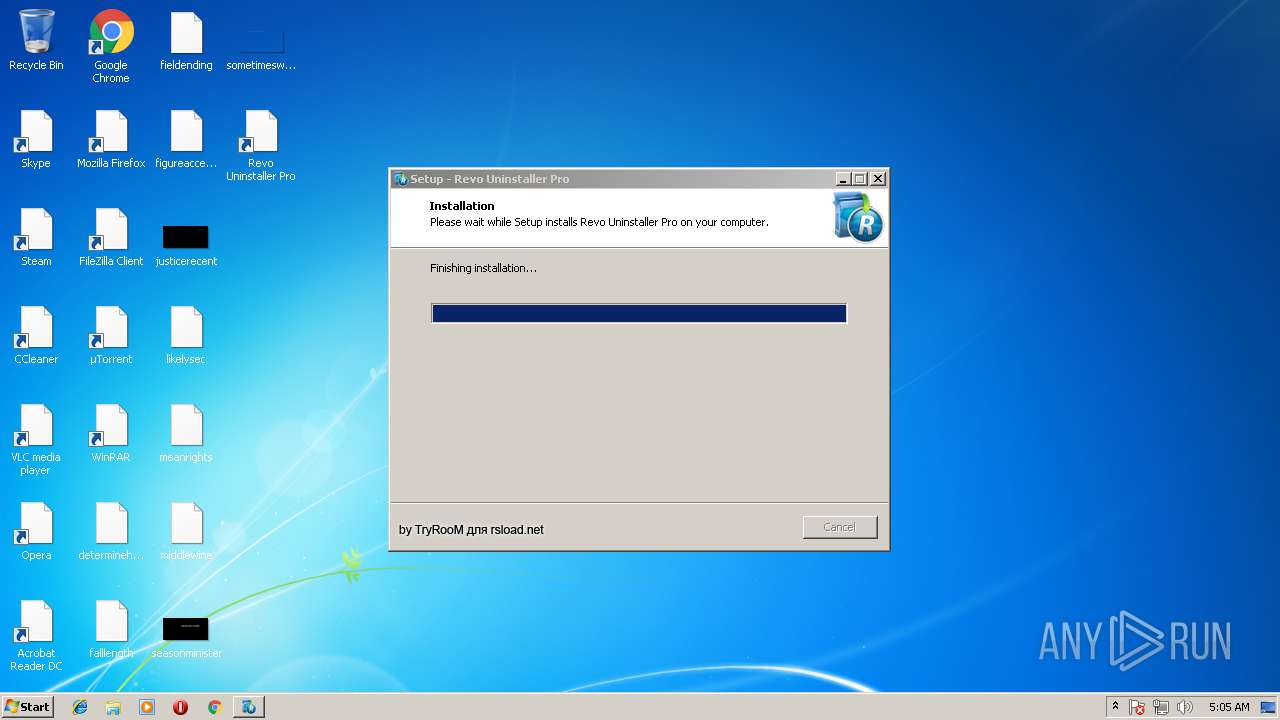
Task: Open Revo Uninstaller Pro desktop shortcut
Action: pyautogui.click(x=261, y=146)
